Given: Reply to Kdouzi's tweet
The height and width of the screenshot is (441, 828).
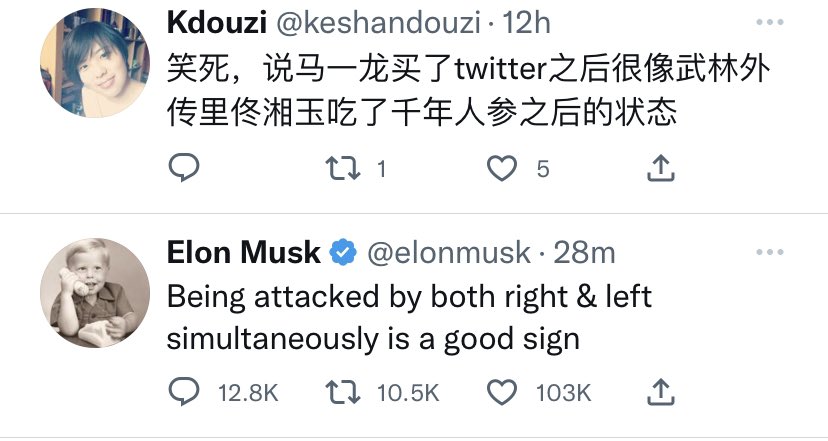Looking at the screenshot, I should pos(183,169).
